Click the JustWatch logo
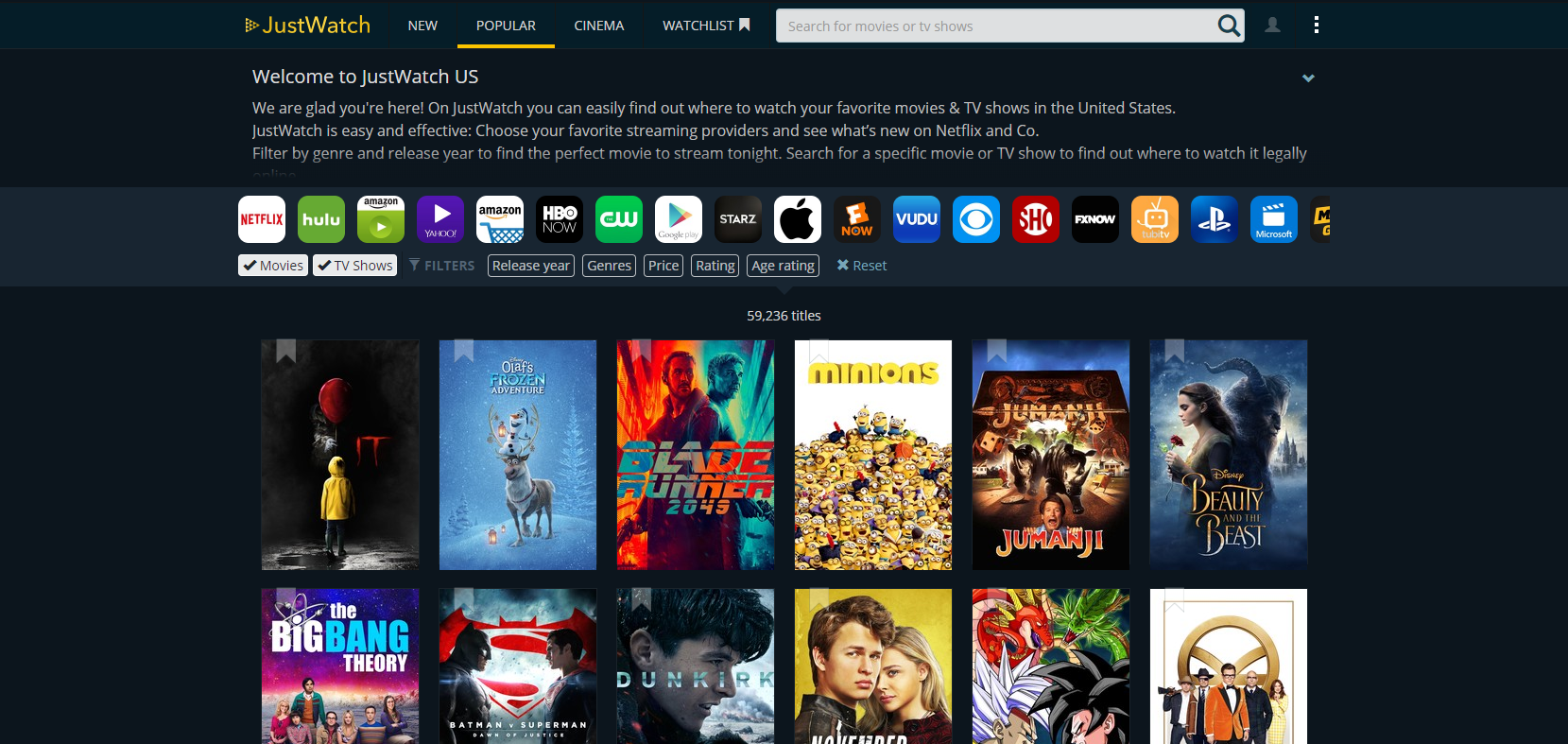 [307, 26]
